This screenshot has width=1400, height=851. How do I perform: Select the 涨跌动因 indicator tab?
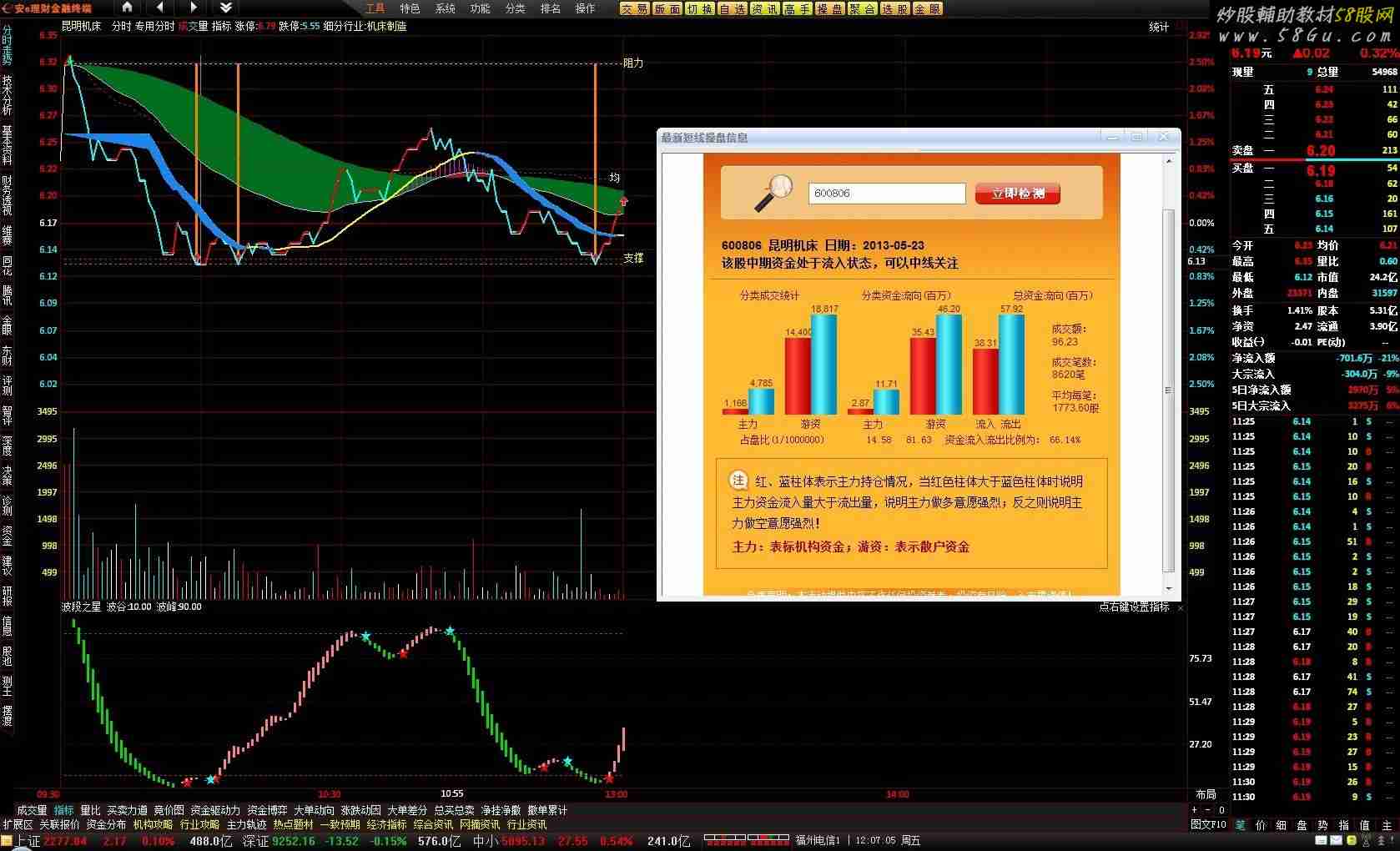(x=360, y=810)
